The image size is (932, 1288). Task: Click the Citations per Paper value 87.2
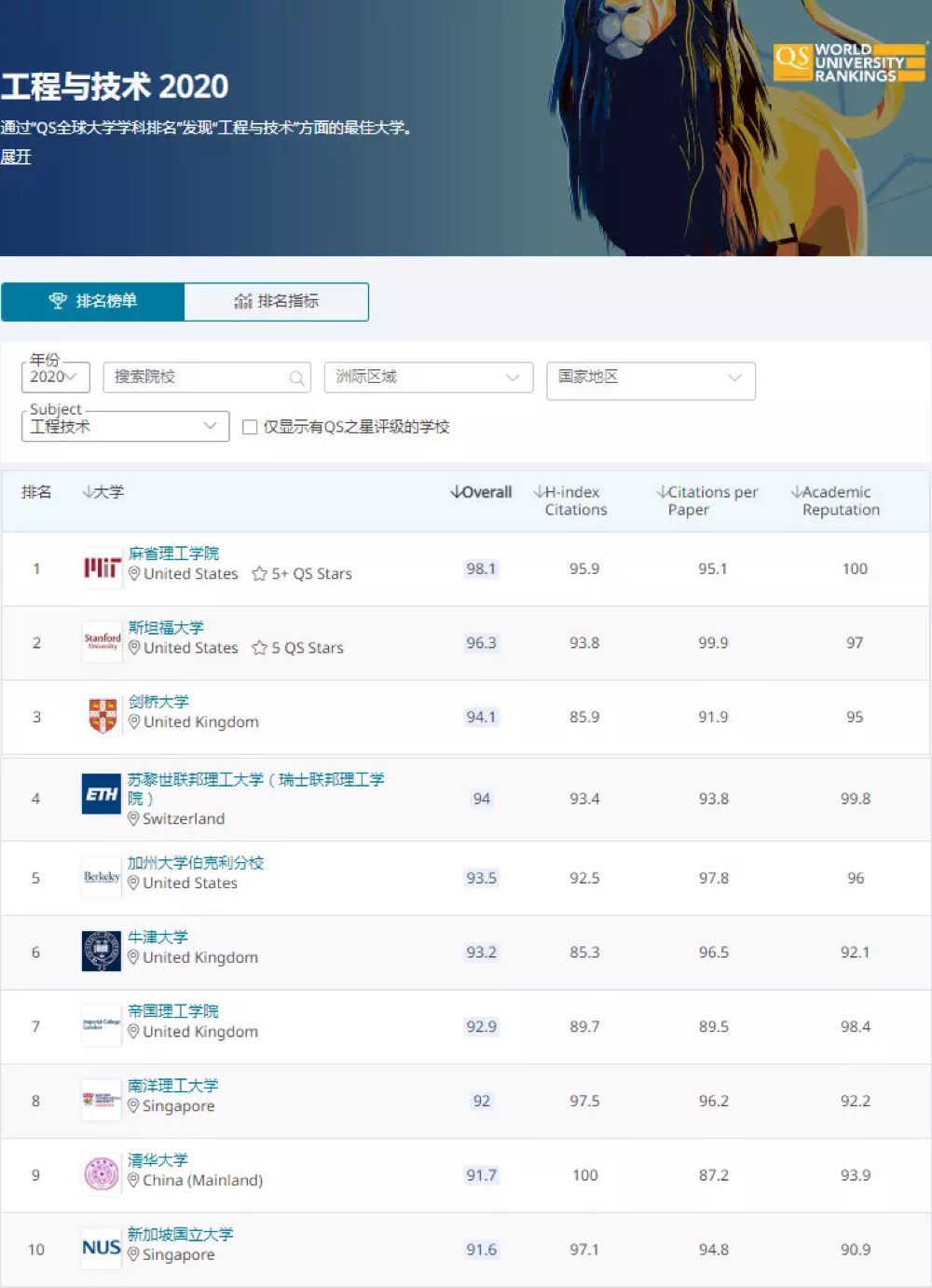point(713,1175)
